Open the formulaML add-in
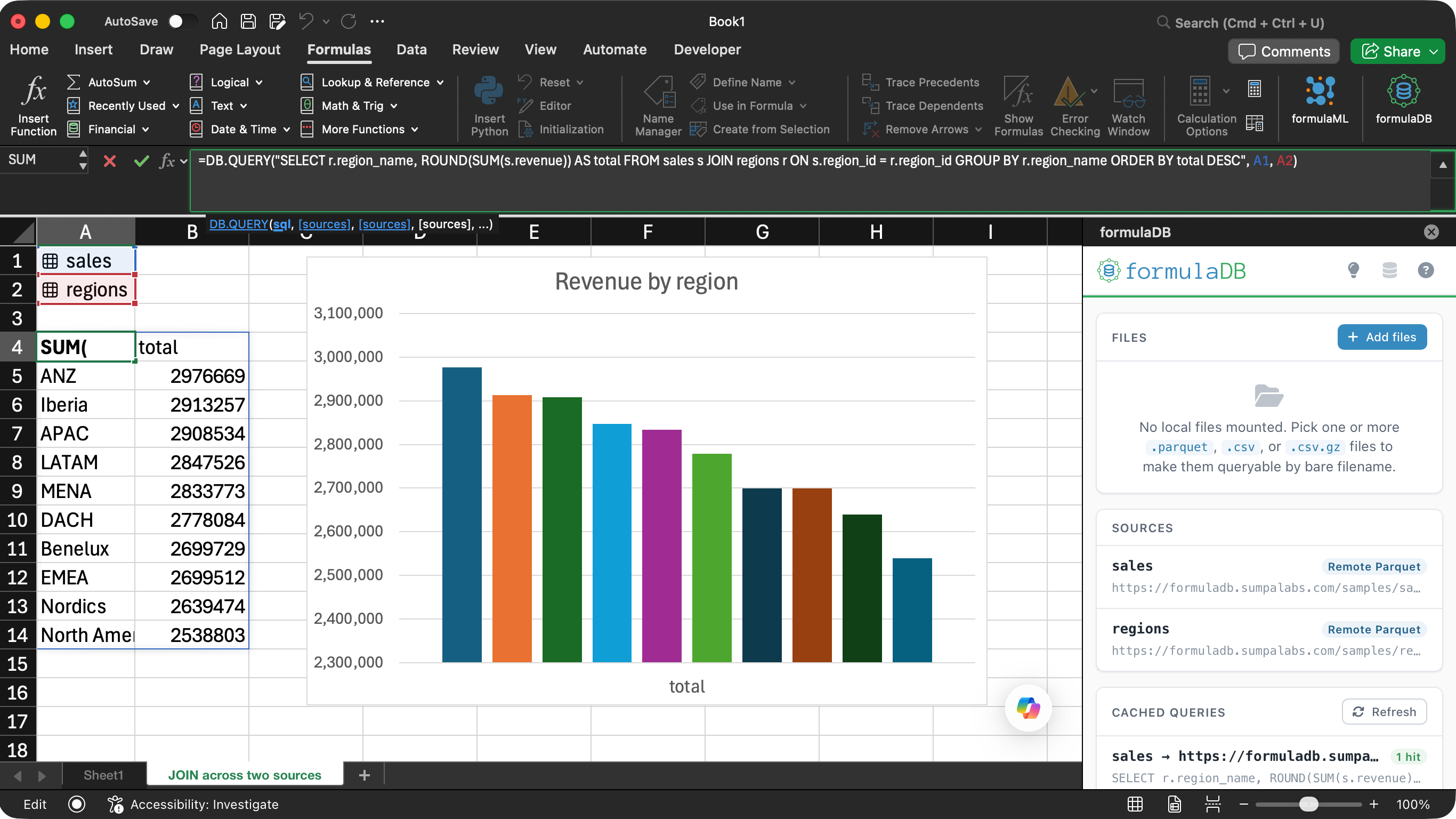 [1320, 100]
